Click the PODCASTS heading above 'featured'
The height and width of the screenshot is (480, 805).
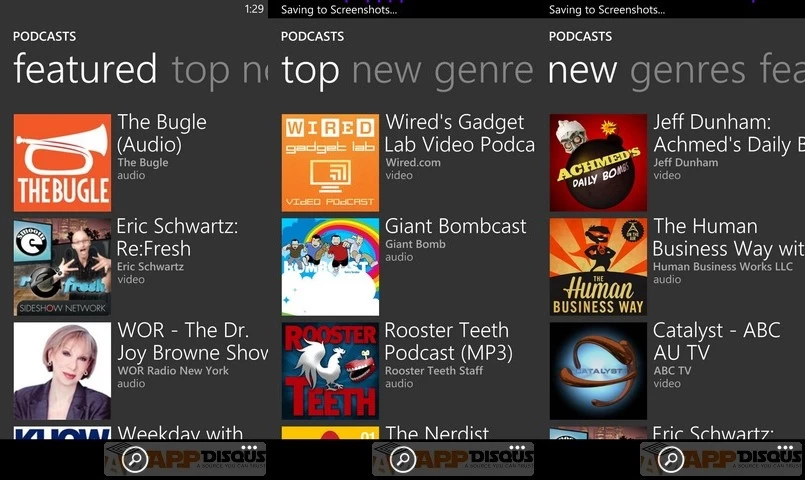[x=45, y=36]
